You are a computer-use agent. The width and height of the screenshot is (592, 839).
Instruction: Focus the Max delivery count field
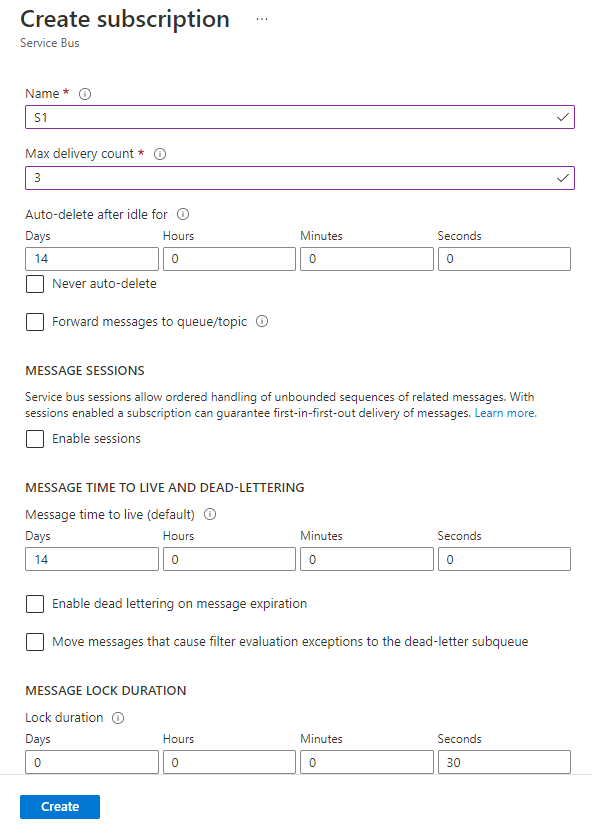click(x=300, y=178)
